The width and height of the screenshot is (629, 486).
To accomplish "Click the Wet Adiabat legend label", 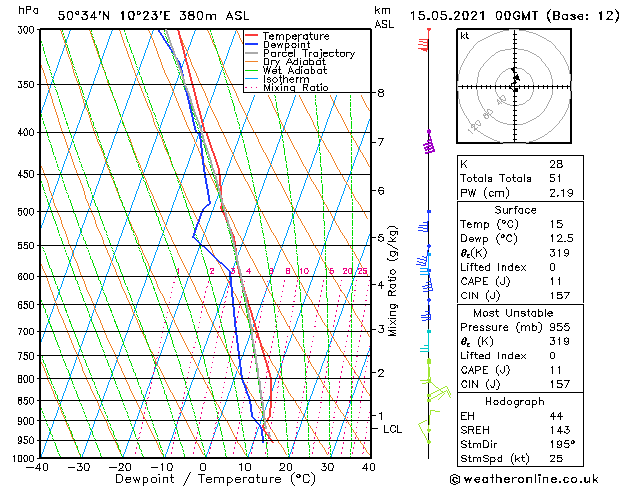I will tap(295, 71).
